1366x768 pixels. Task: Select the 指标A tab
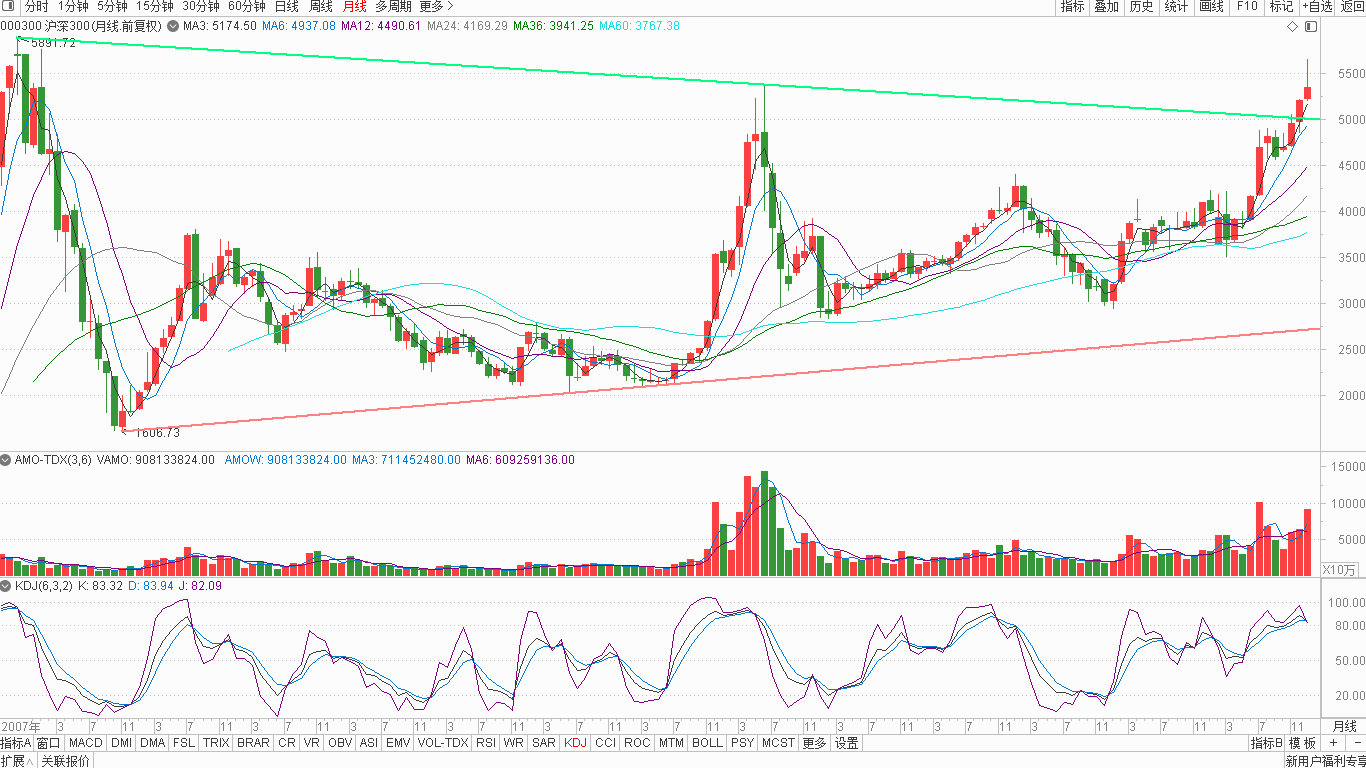pyautogui.click(x=16, y=743)
